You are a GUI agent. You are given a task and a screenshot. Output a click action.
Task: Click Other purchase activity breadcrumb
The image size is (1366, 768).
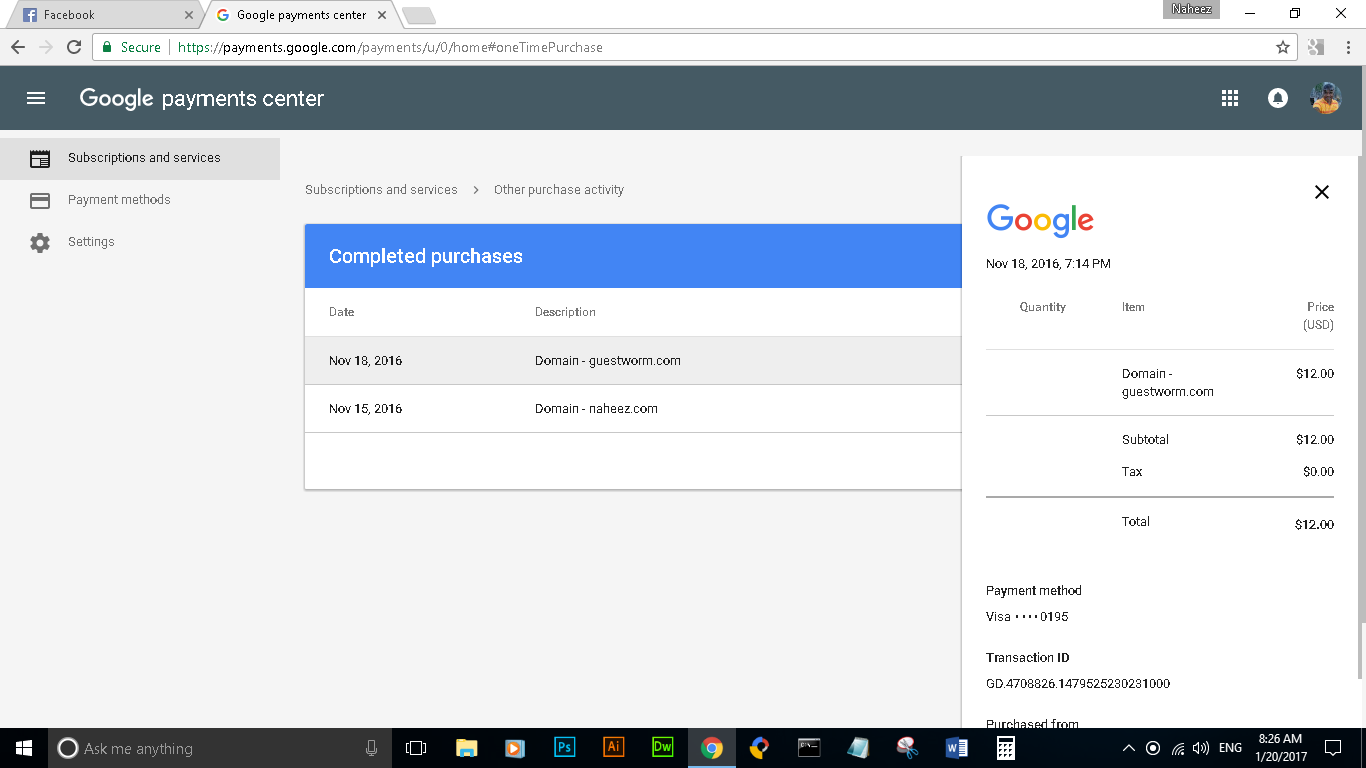tap(559, 190)
